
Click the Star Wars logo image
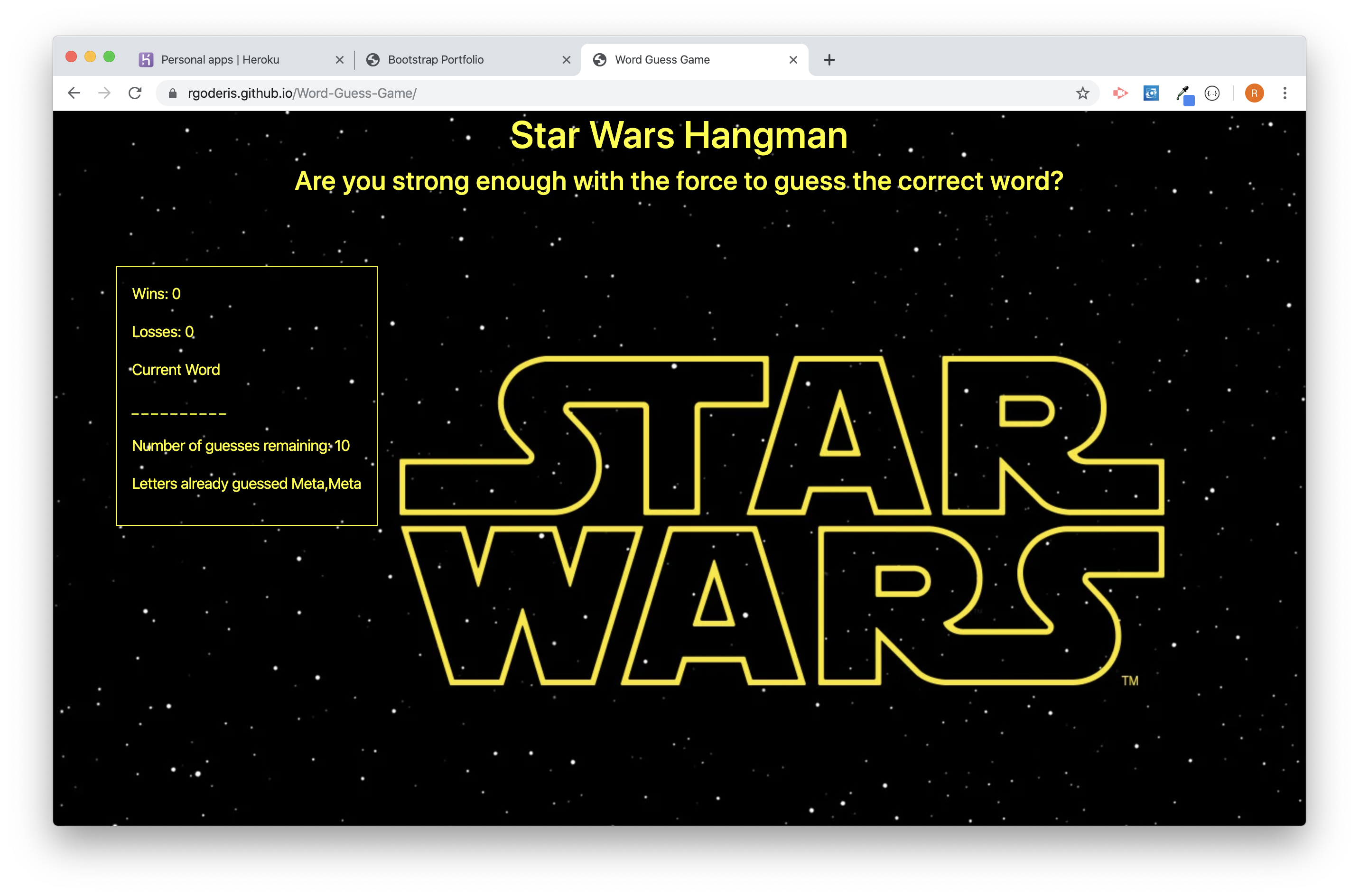point(782,521)
